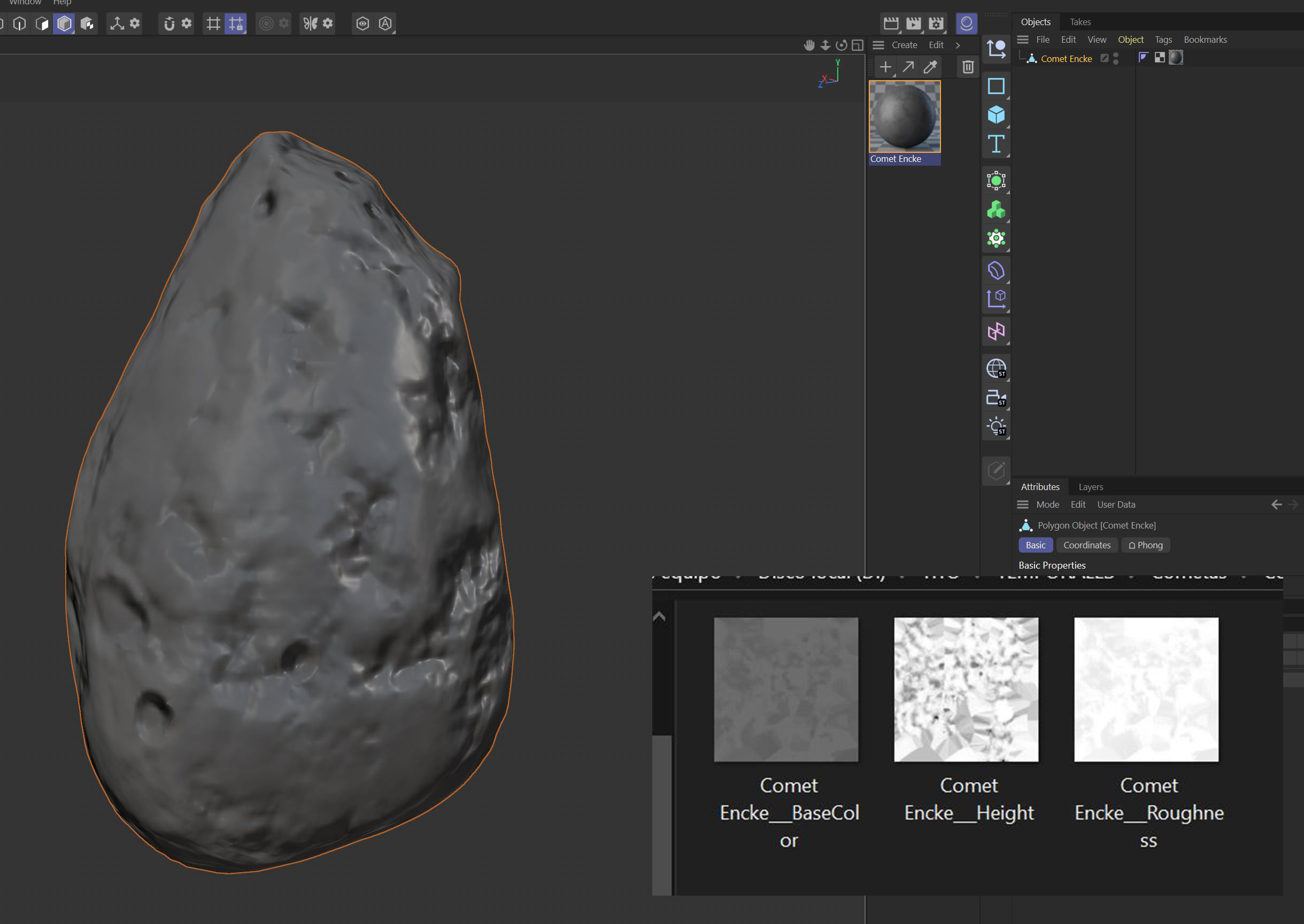Open the Tags menu in Objects panel
This screenshot has height=924, width=1304.
1163,39
